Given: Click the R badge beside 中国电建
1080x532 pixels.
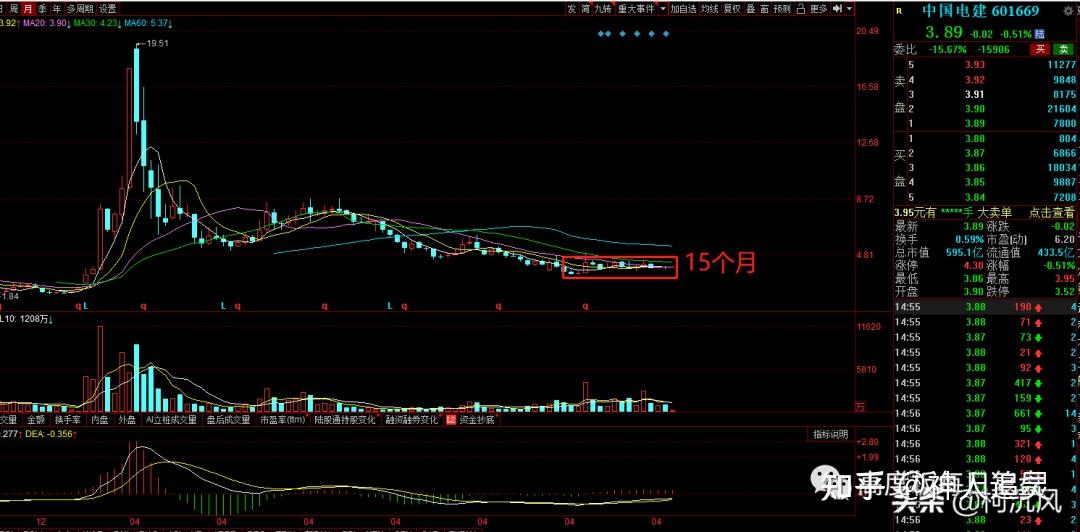Looking at the screenshot, I should (x=899, y=10).
